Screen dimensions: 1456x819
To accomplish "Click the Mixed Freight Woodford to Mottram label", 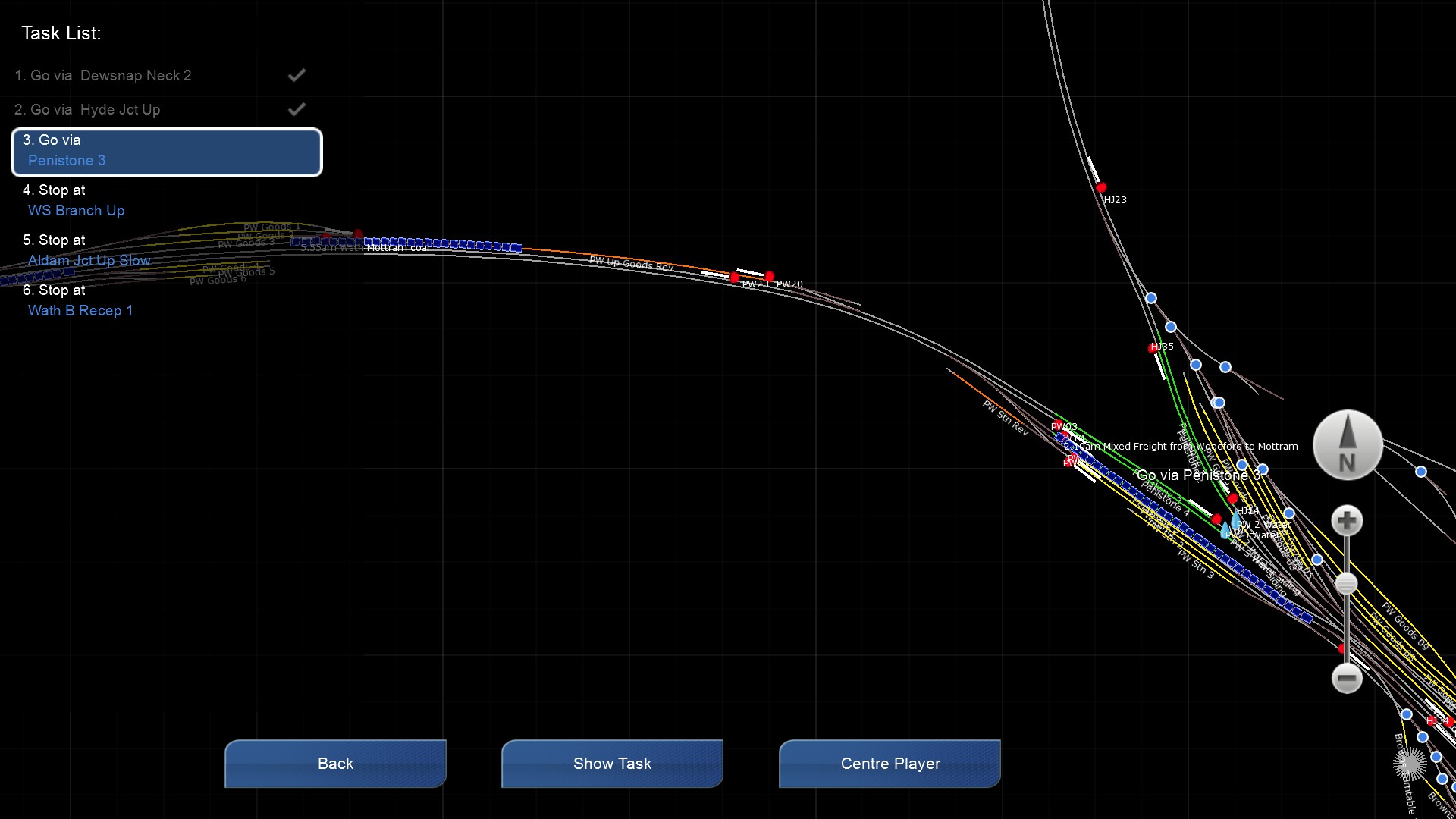I will [1181, 447].
